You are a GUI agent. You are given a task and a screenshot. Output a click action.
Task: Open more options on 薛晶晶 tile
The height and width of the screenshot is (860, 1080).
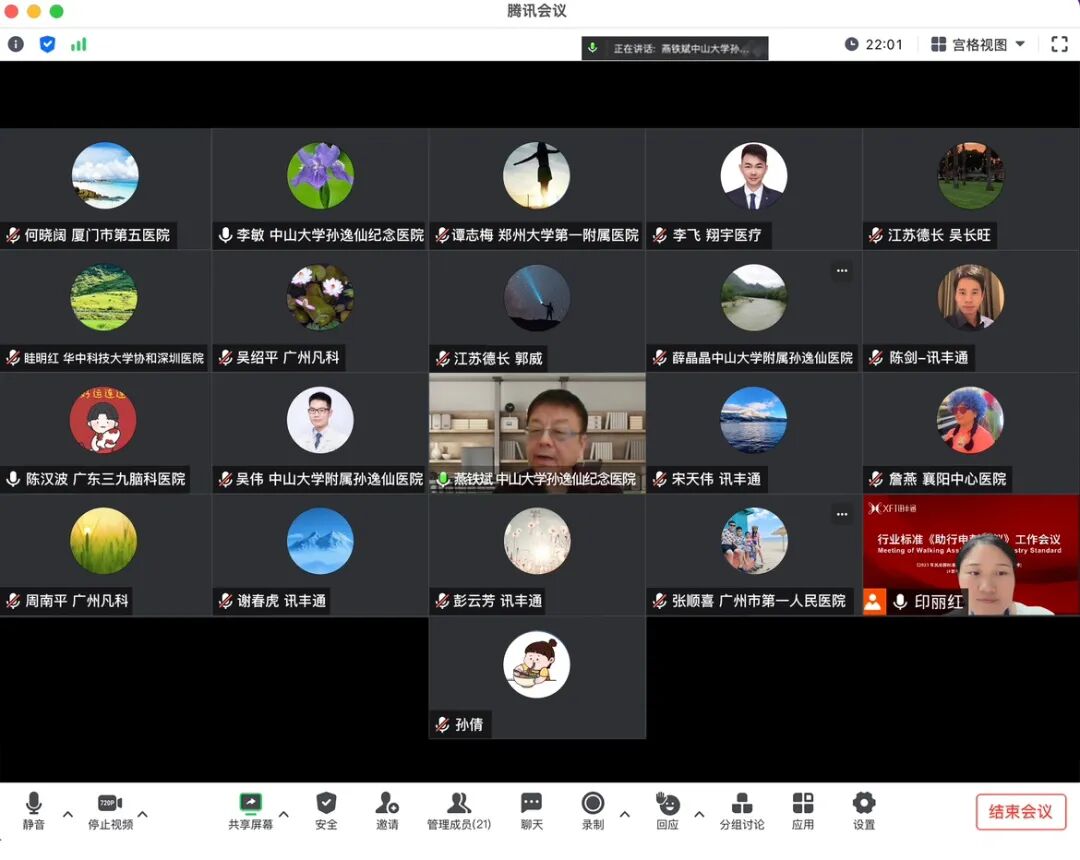tap(842, 271)
